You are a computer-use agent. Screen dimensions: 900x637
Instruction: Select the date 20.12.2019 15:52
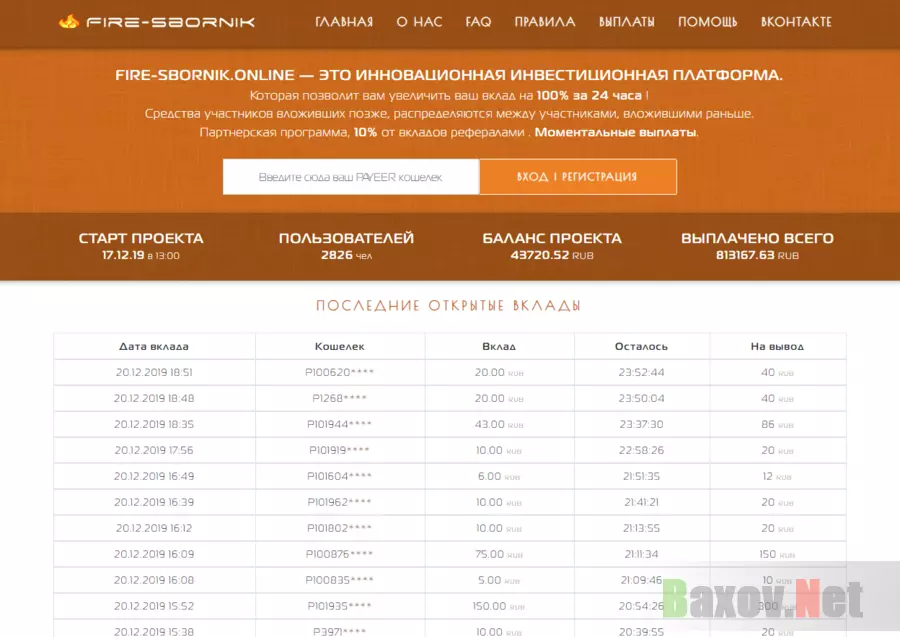tap(154, 606)
